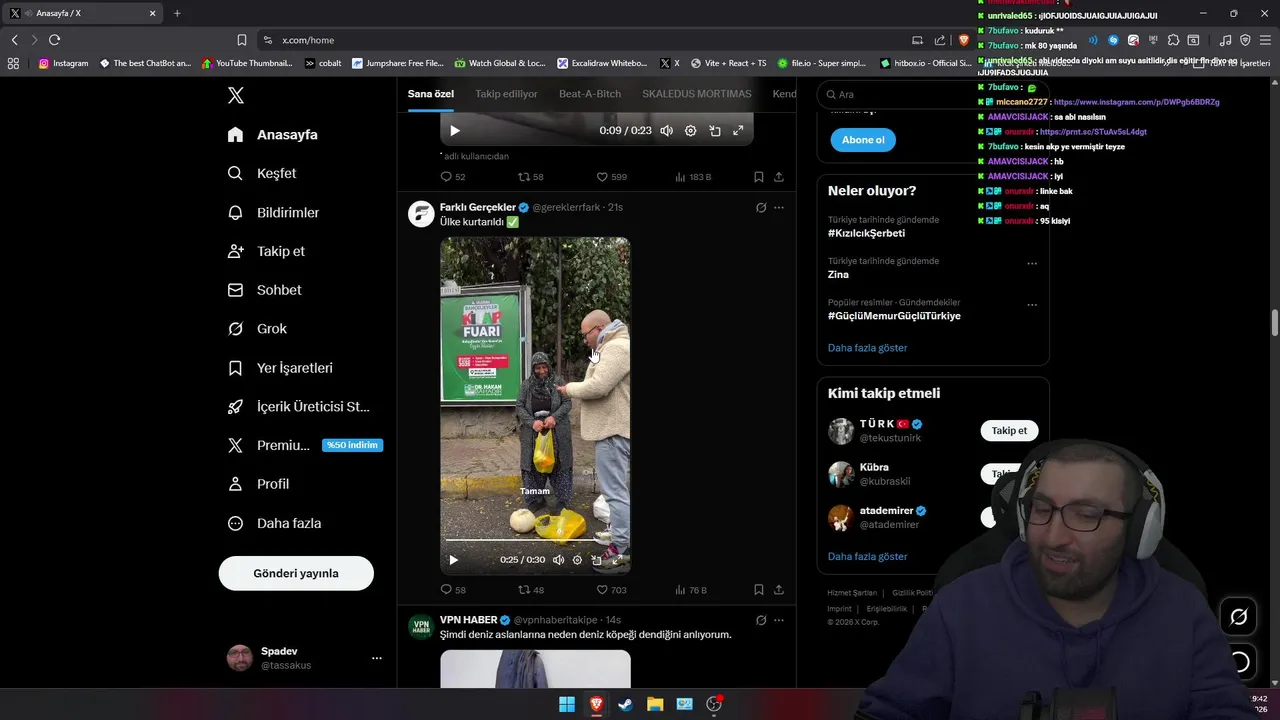Fullscreen the Ülke kurtarıldı video
The image size is (1280, 720).
pyautogui.click(x=617, y=560)
